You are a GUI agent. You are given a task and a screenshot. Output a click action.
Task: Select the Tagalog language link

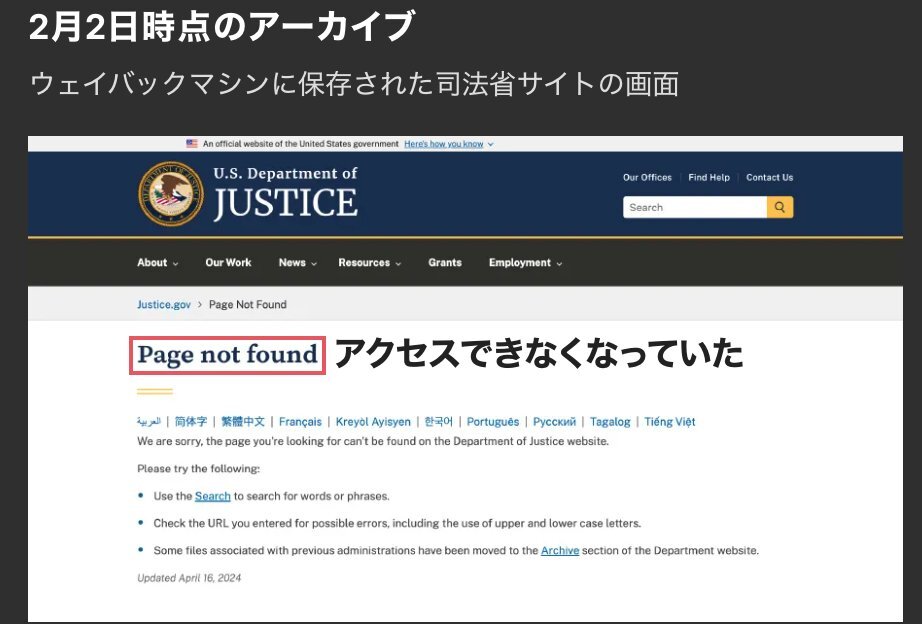(610, 422)
